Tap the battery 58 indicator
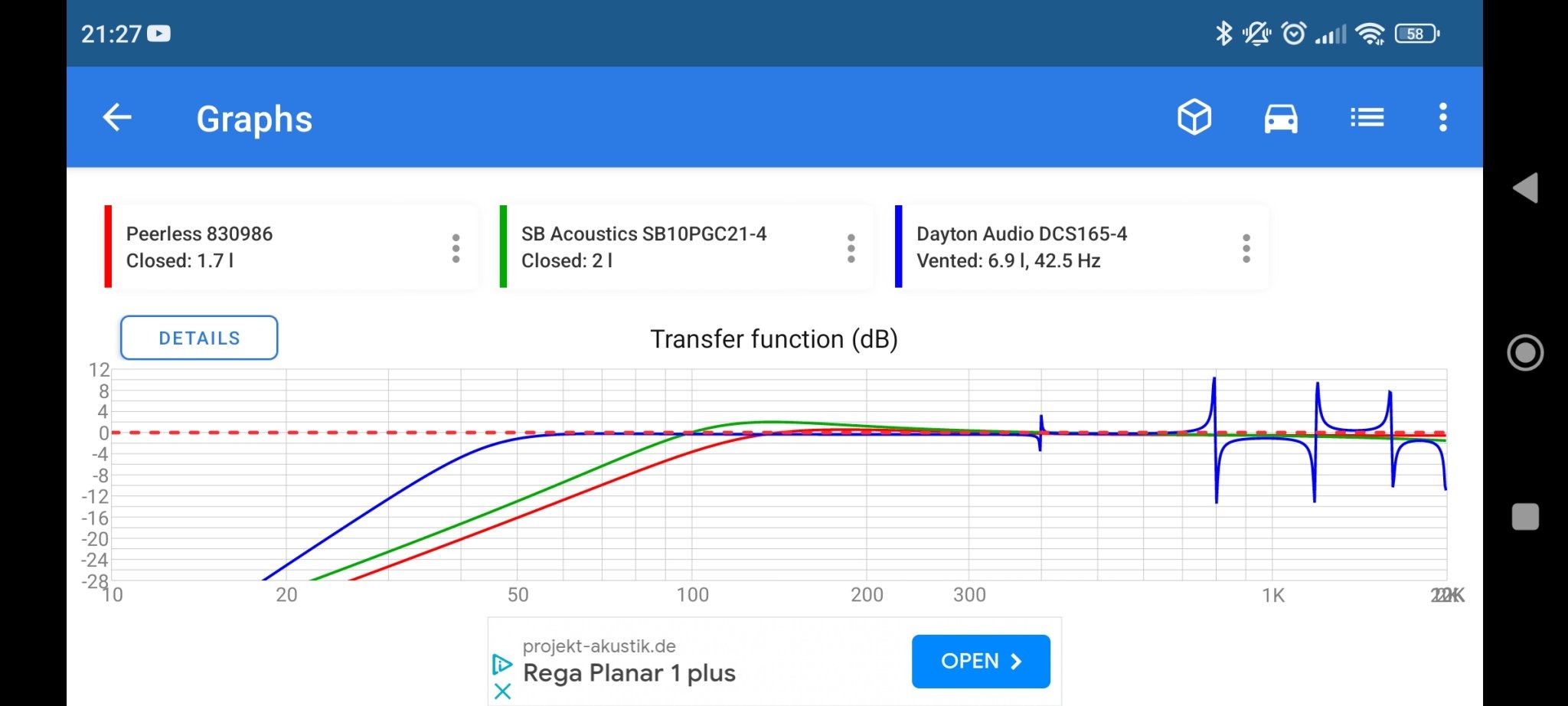Viewport: 1568px width, 706px height. pos(1417,34)
